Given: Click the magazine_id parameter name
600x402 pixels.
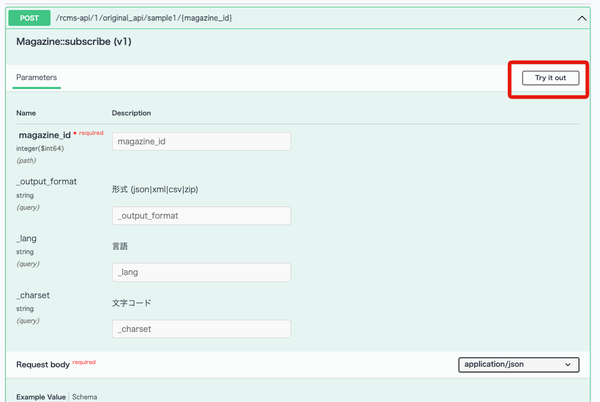Looking at the screenshot, I should point(45,135).
